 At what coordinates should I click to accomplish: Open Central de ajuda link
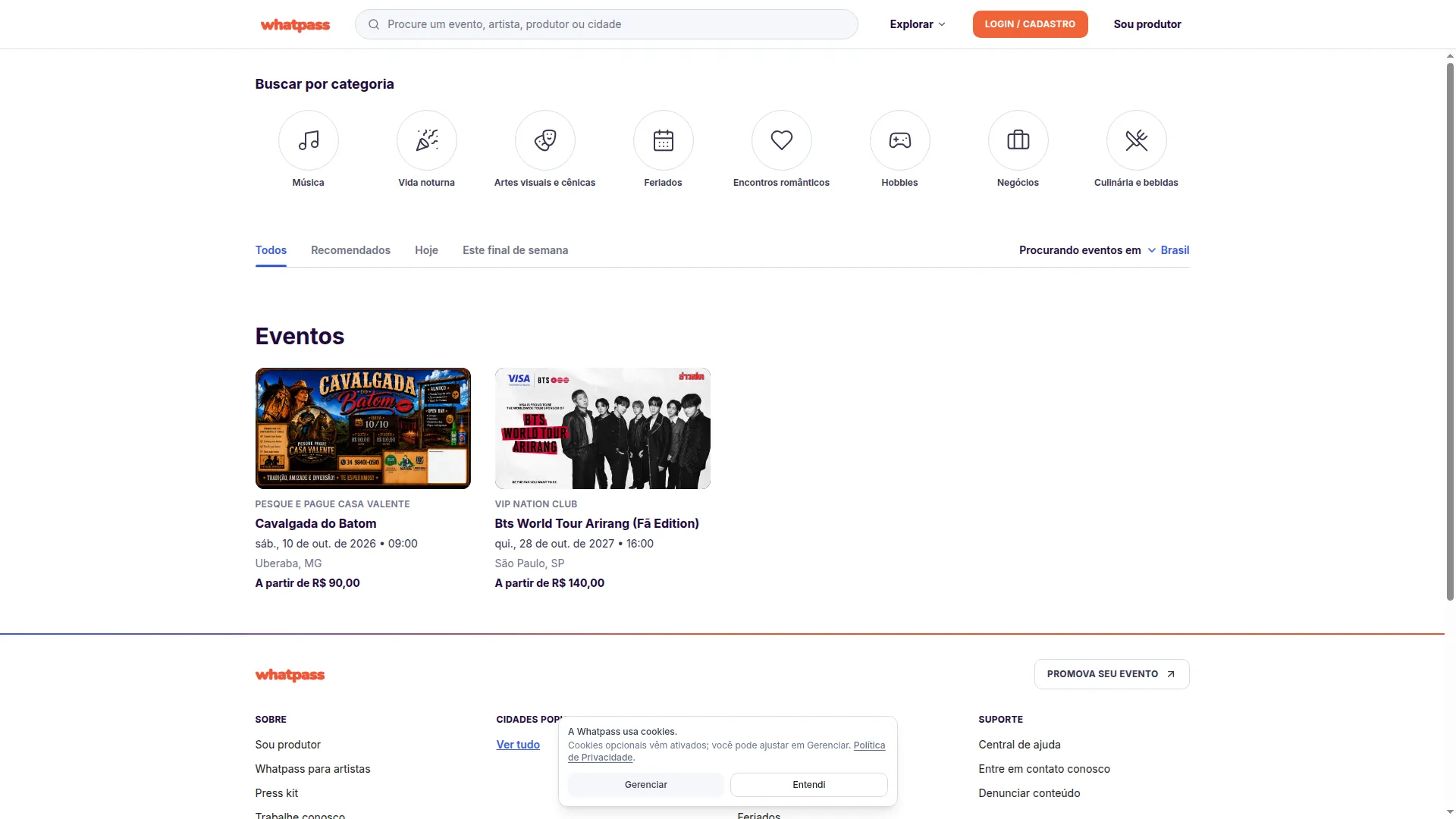coord(1019,745)
